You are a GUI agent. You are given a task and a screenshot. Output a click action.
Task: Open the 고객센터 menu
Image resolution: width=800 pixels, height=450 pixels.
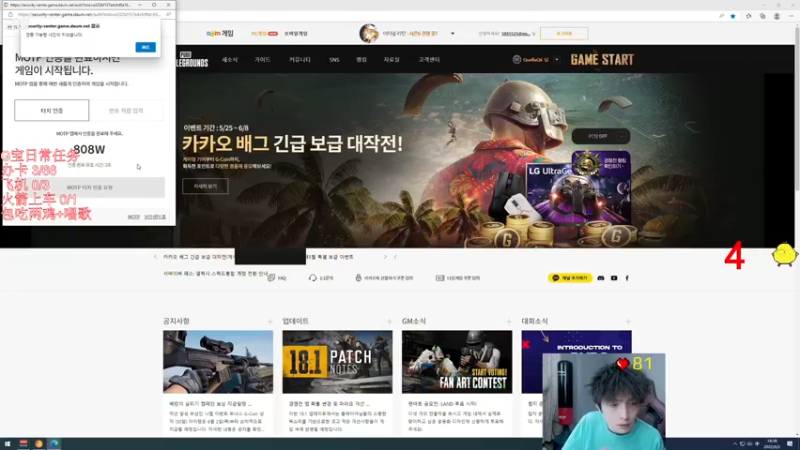(429, 60)
